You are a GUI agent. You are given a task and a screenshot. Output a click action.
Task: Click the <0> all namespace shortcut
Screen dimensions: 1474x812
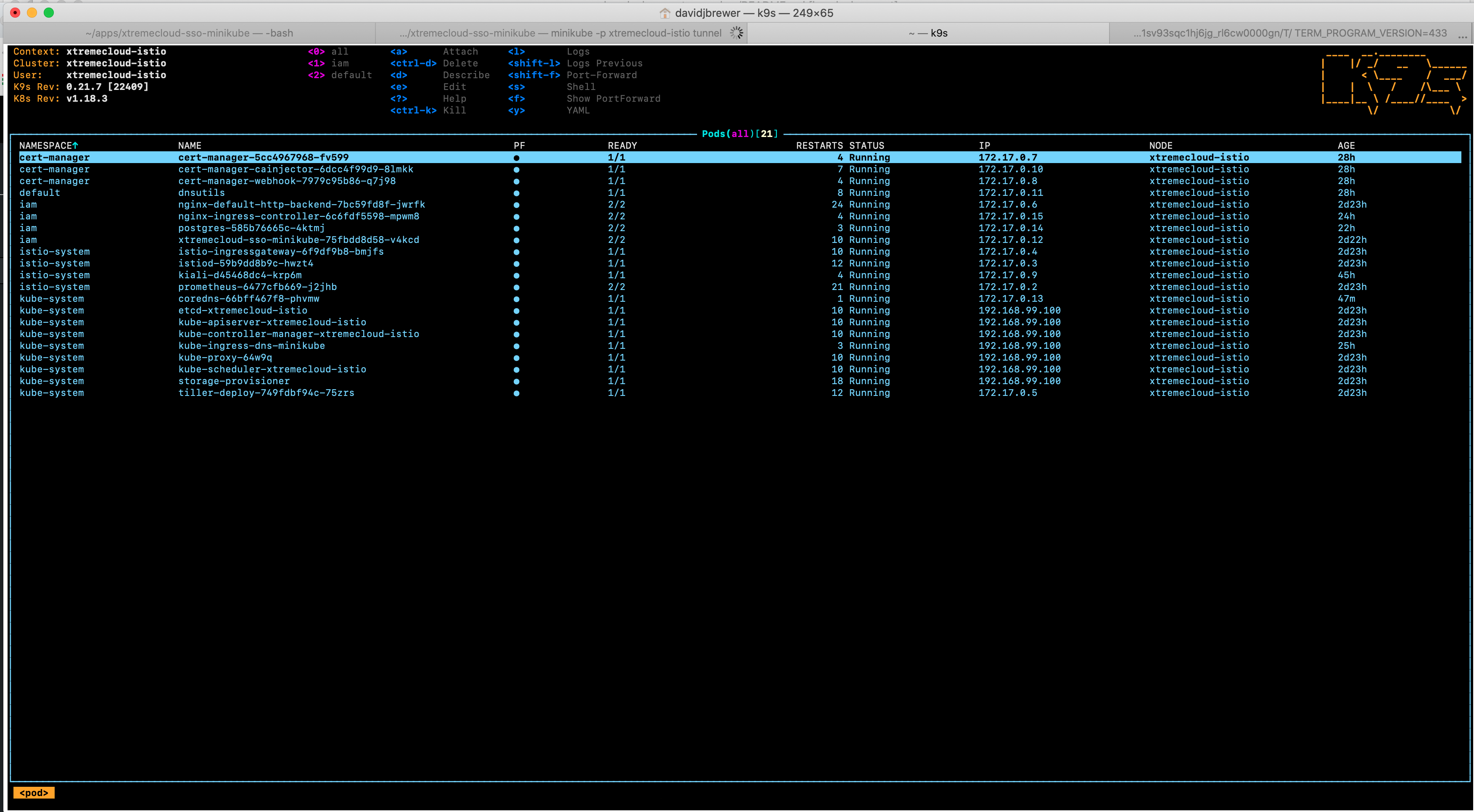[328, 51]
